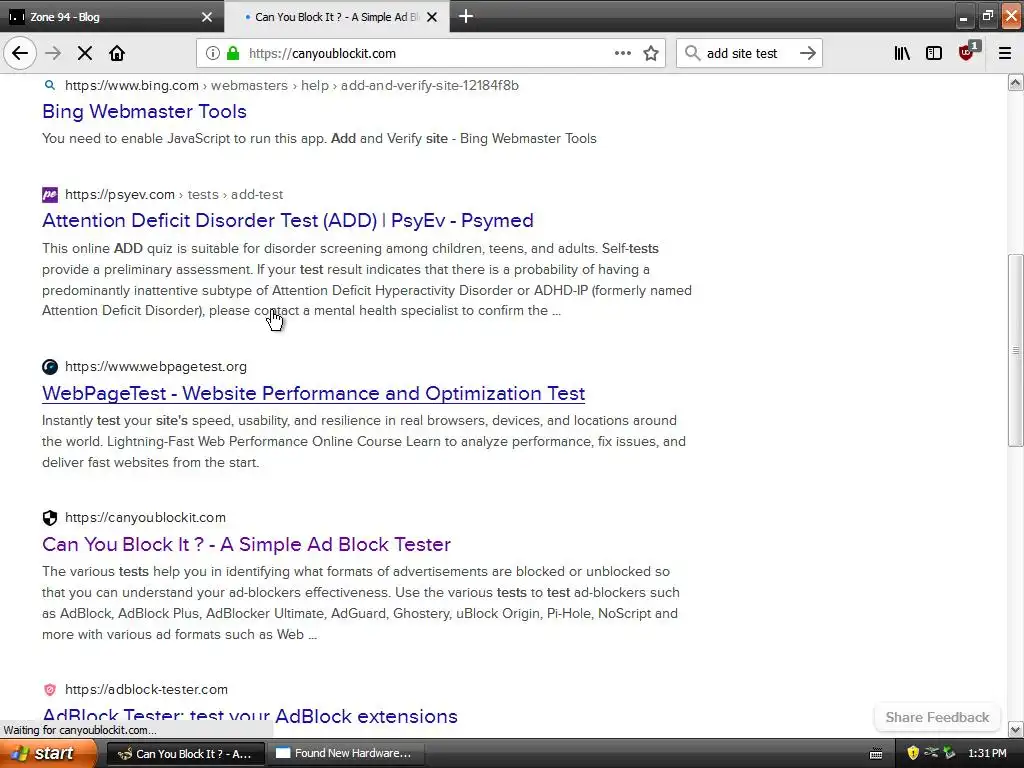Click https://www.webpagetest.org URL text
Viewport: 1024px width, 768px height.
click(156, 367)
